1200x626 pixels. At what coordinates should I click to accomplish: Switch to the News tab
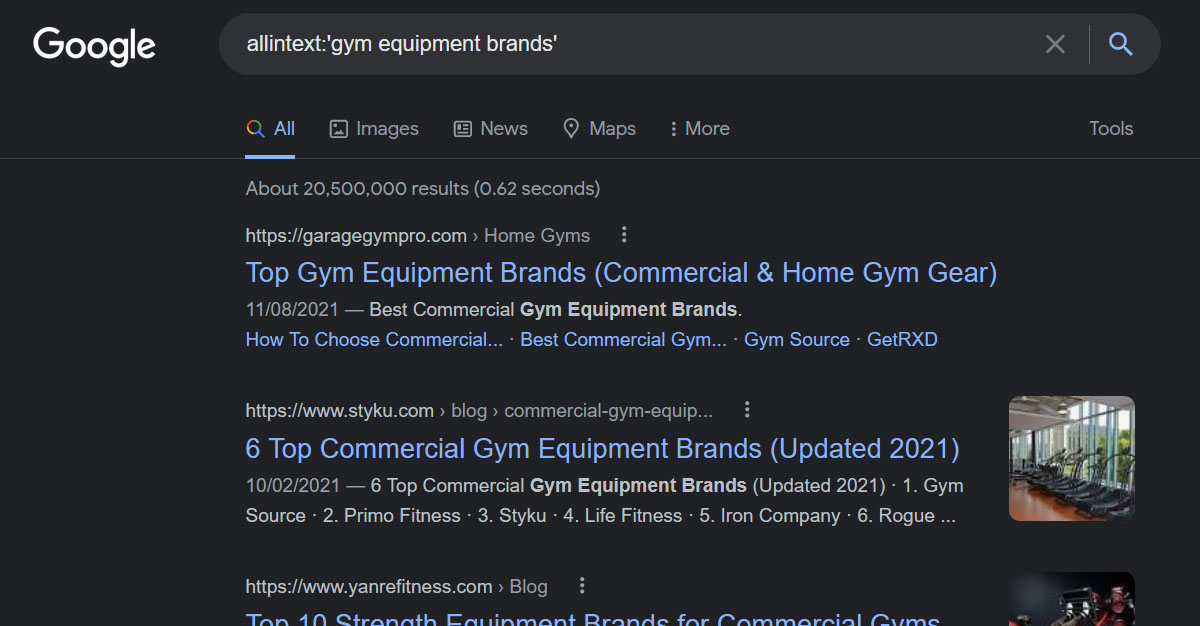(490, 128)
